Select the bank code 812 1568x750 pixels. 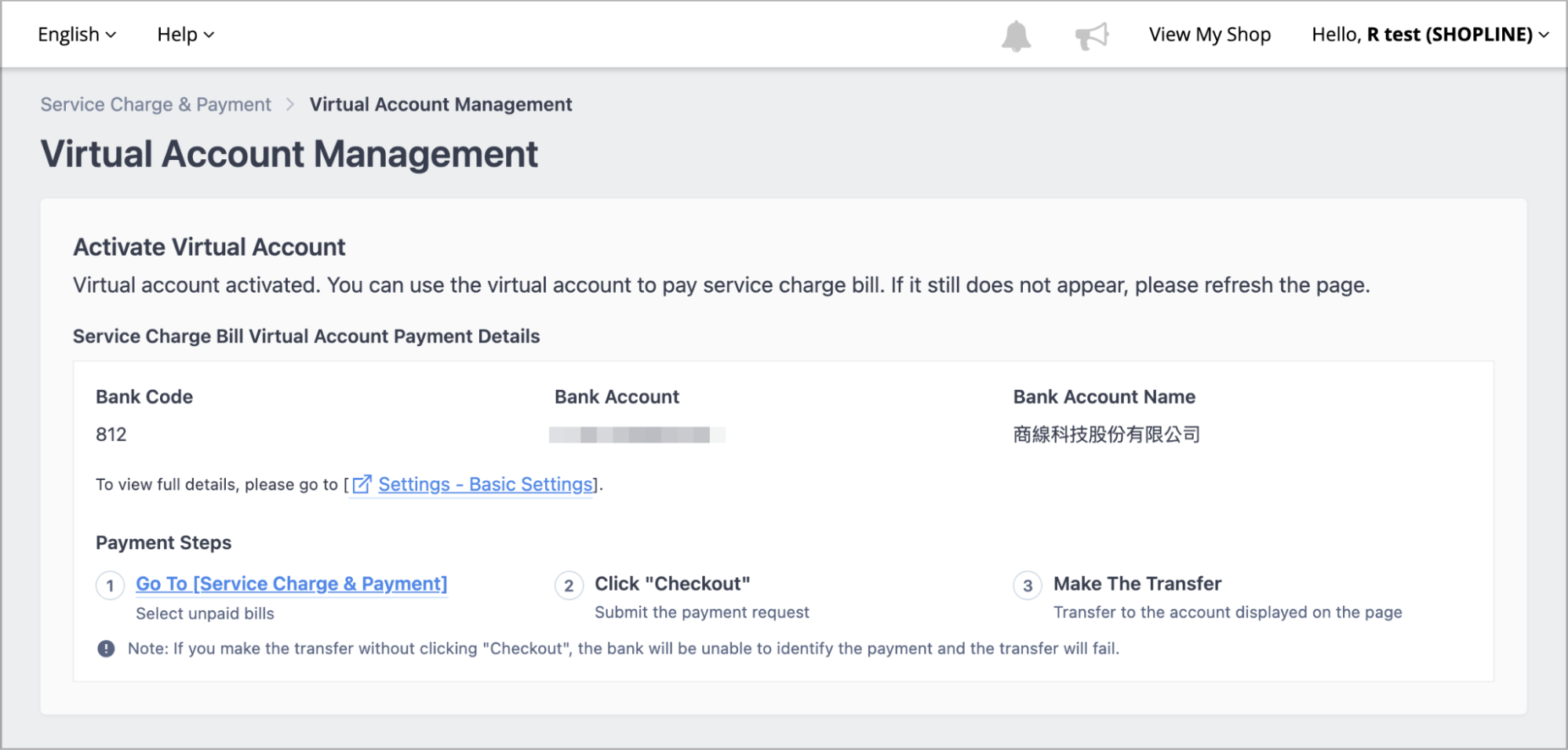coord(111,435)
